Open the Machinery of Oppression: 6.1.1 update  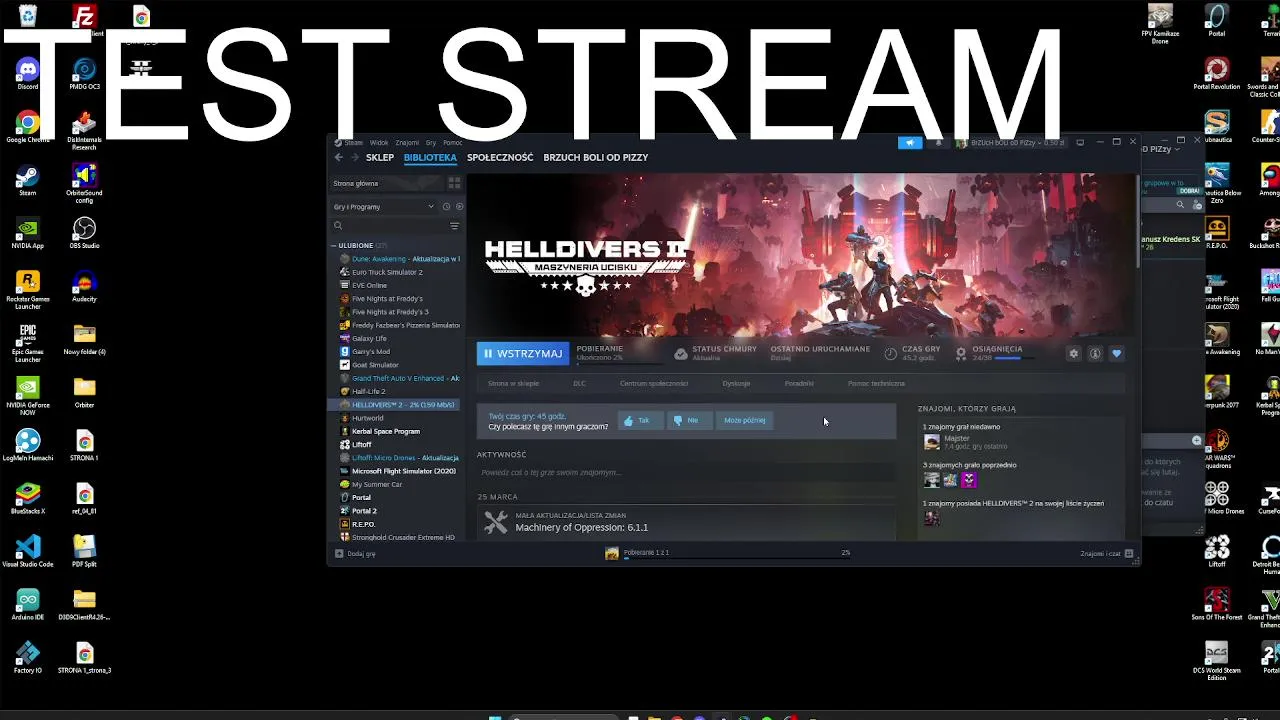[x=581, y=527]
